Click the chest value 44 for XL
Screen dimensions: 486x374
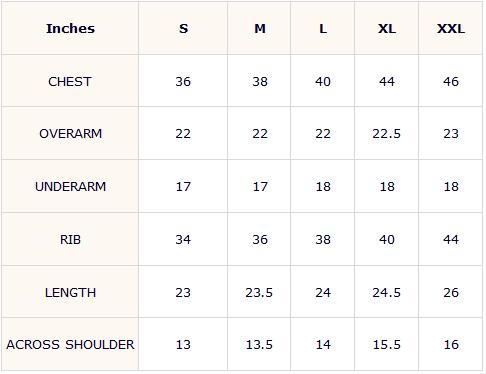click(x=387, y=81)
